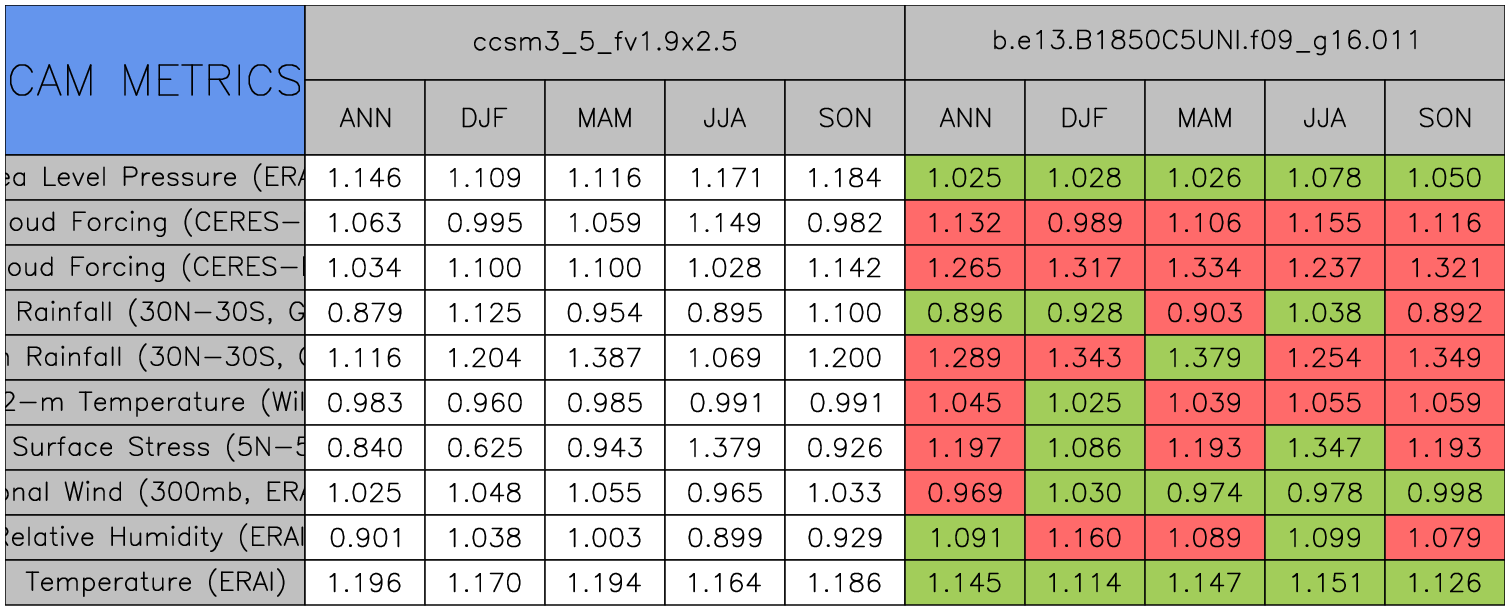
Task: Select the Surface Stress row label
Action: (155, 447)
